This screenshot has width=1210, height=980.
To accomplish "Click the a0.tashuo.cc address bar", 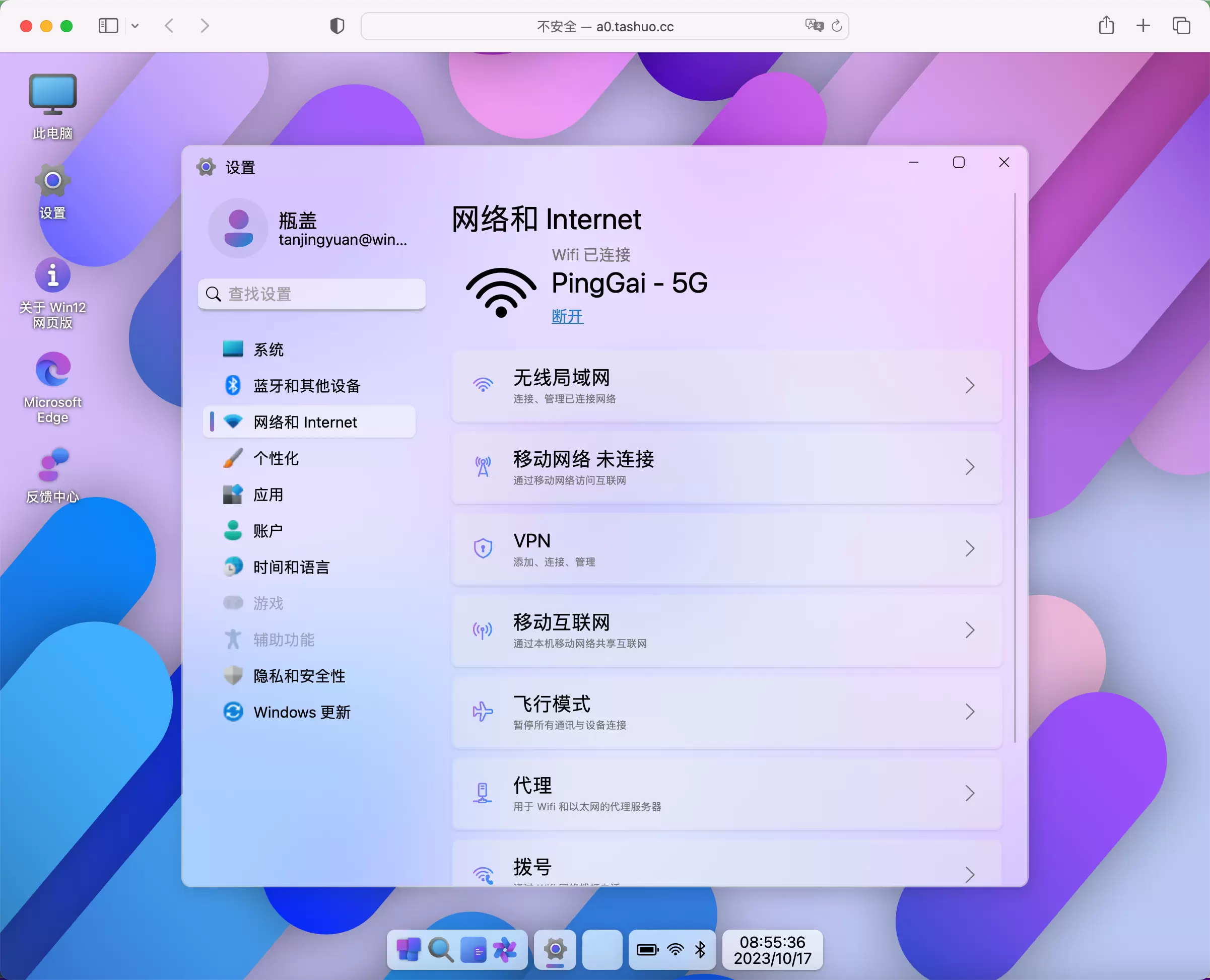I will (604, 26).
